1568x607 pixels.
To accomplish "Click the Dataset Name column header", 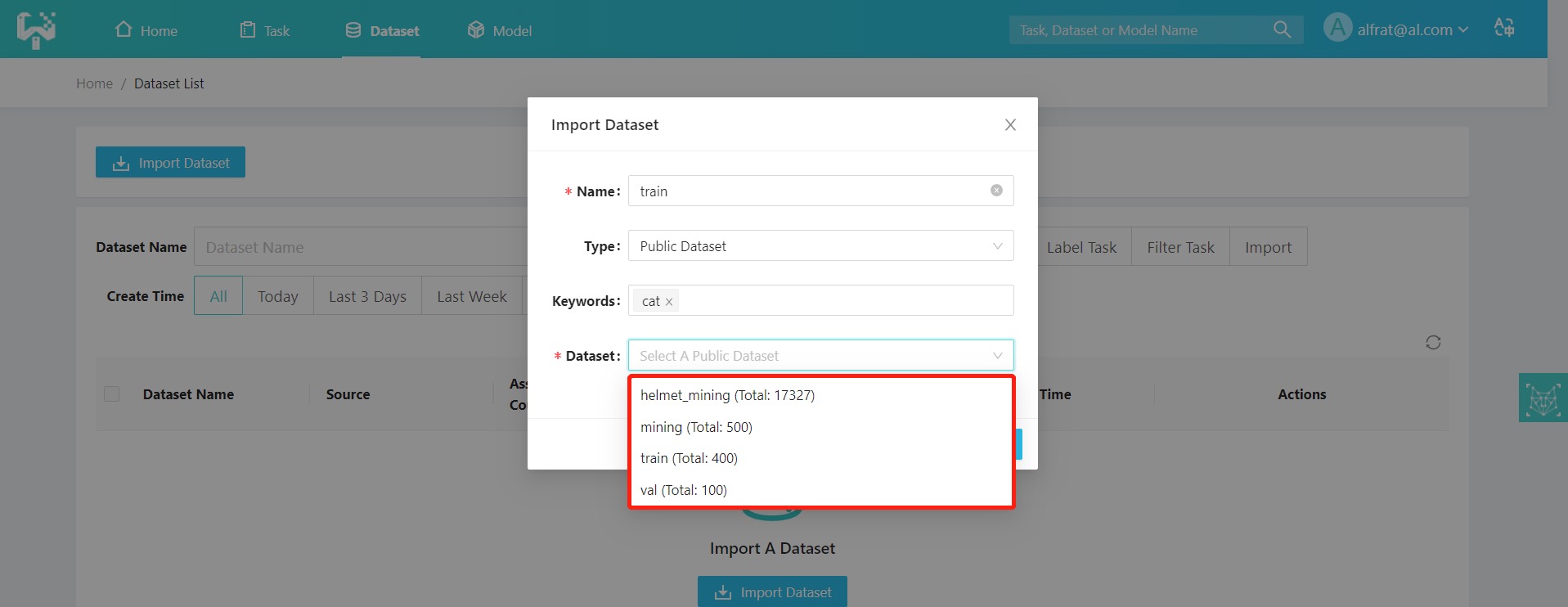I will click(188, 394).
